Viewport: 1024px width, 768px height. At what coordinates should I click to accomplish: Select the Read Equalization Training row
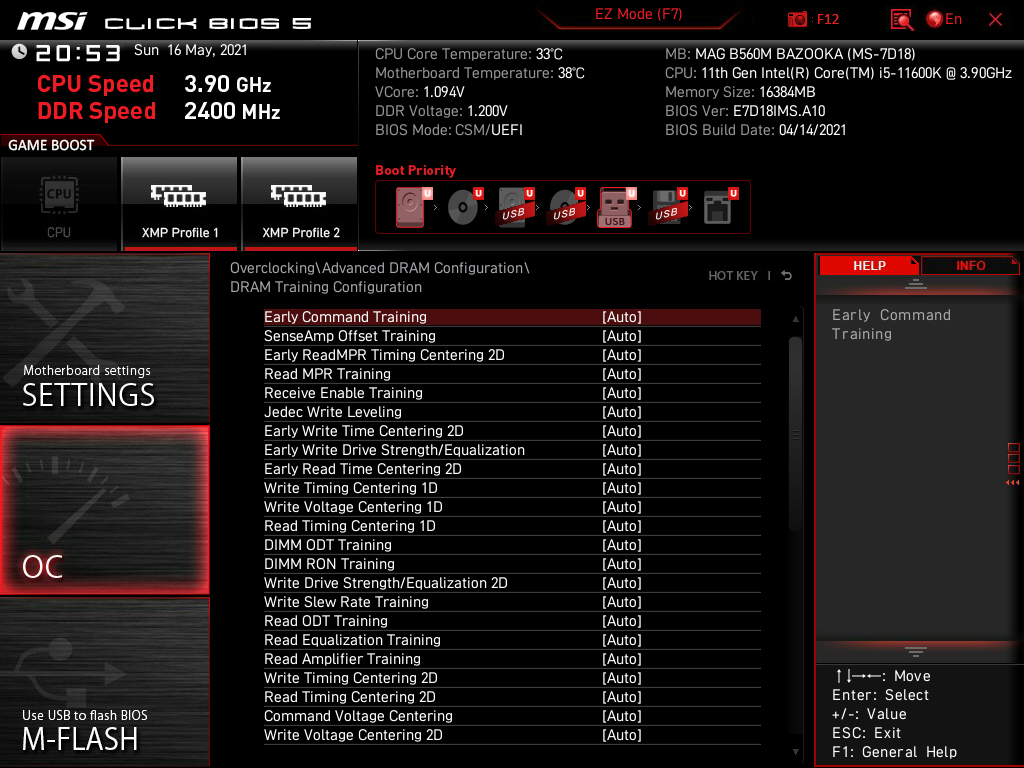(x=512, y=639)
